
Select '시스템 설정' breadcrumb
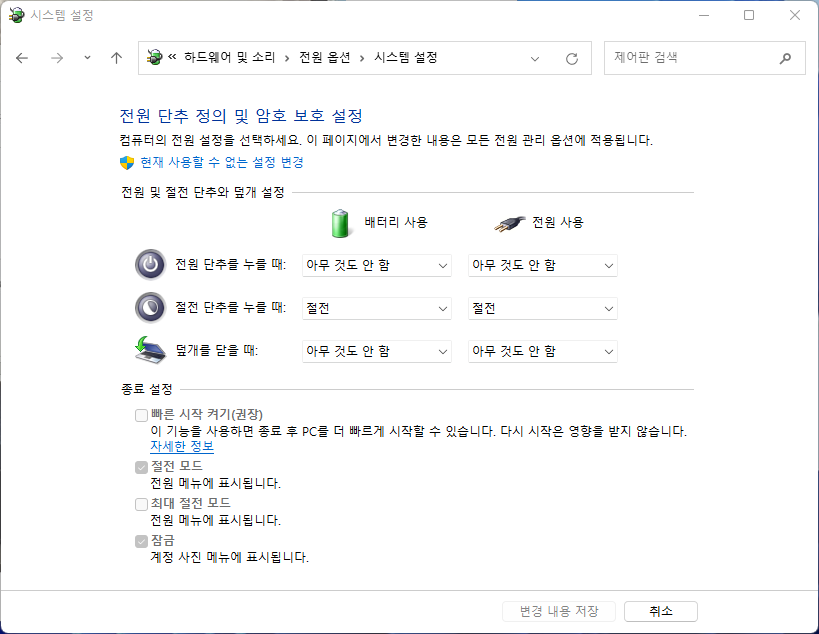tap(406, 57)
